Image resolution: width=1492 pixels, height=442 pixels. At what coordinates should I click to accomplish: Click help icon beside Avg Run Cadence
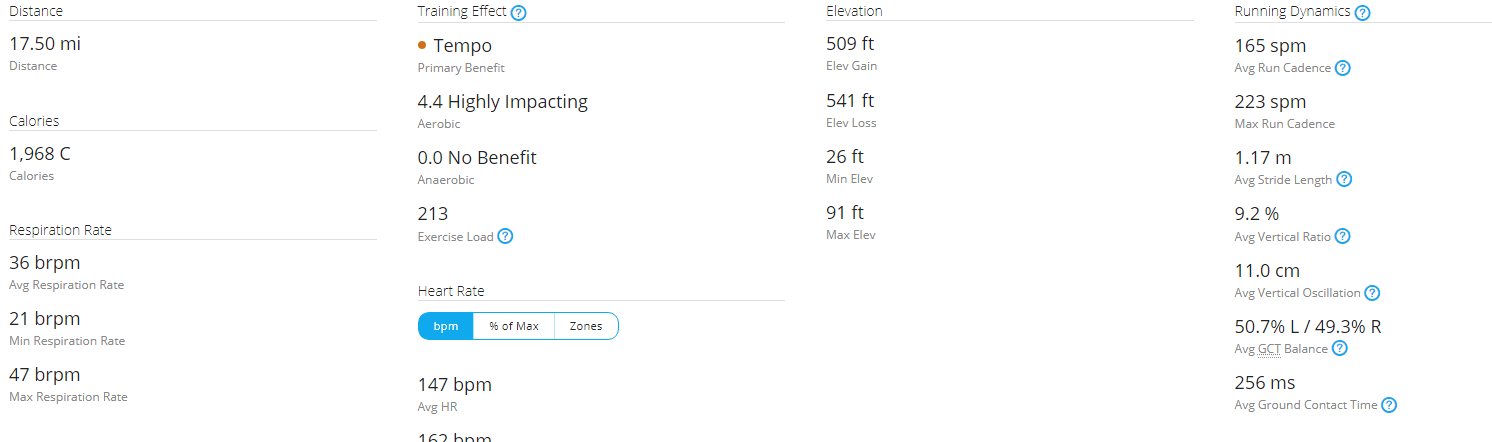pyautogui.click(x=1343, y=68)
